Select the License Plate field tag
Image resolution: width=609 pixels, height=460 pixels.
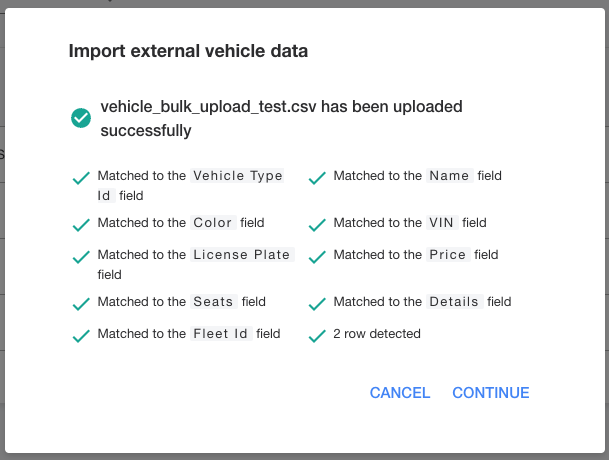point(242,254)
